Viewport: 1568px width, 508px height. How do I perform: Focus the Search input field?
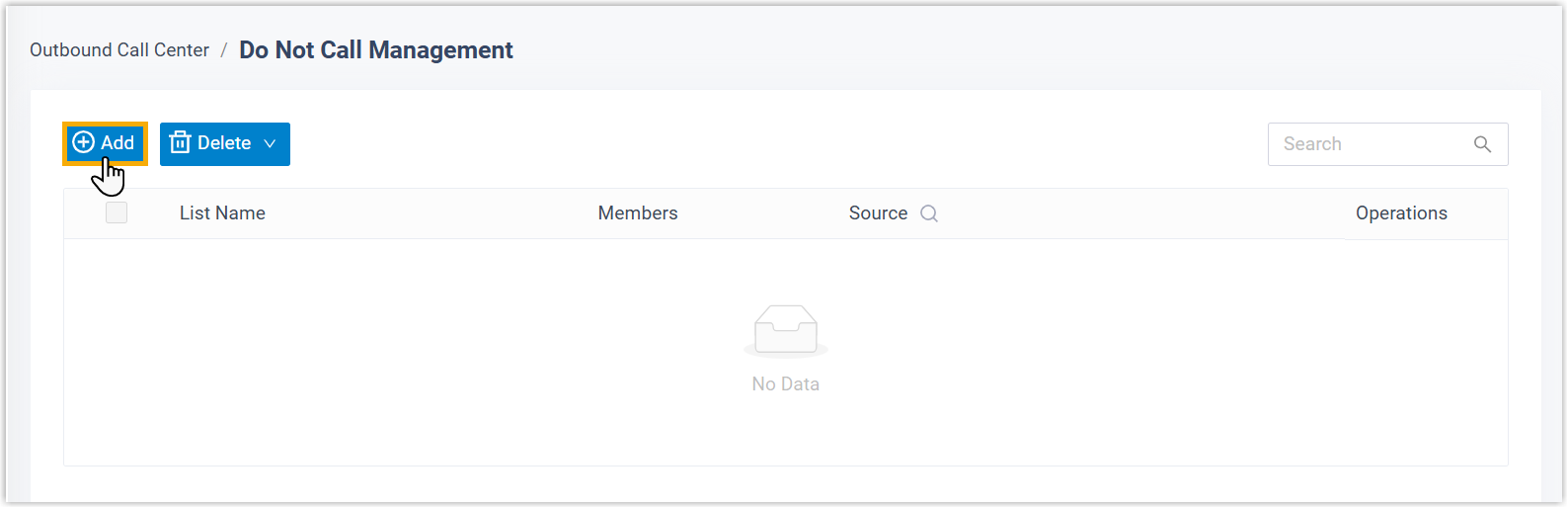point(1368,144)
